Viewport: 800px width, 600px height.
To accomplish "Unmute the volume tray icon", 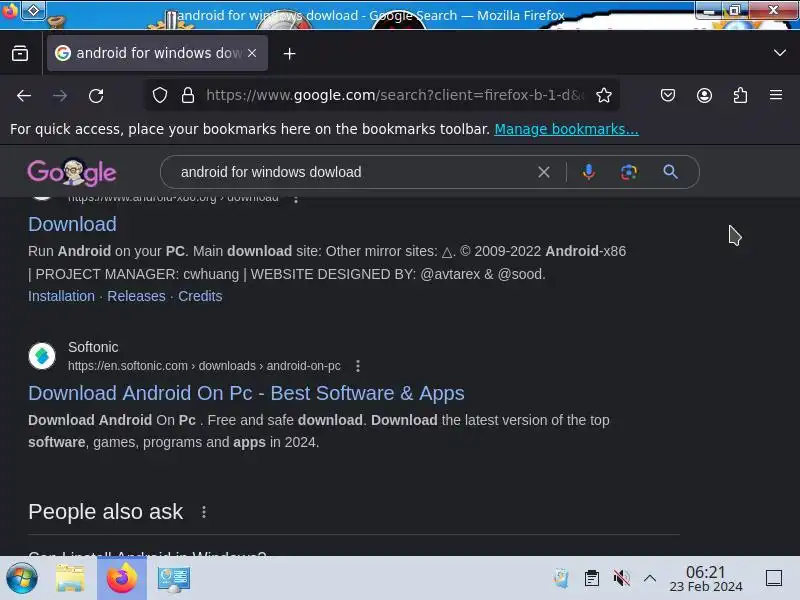I will coord(621,579).
